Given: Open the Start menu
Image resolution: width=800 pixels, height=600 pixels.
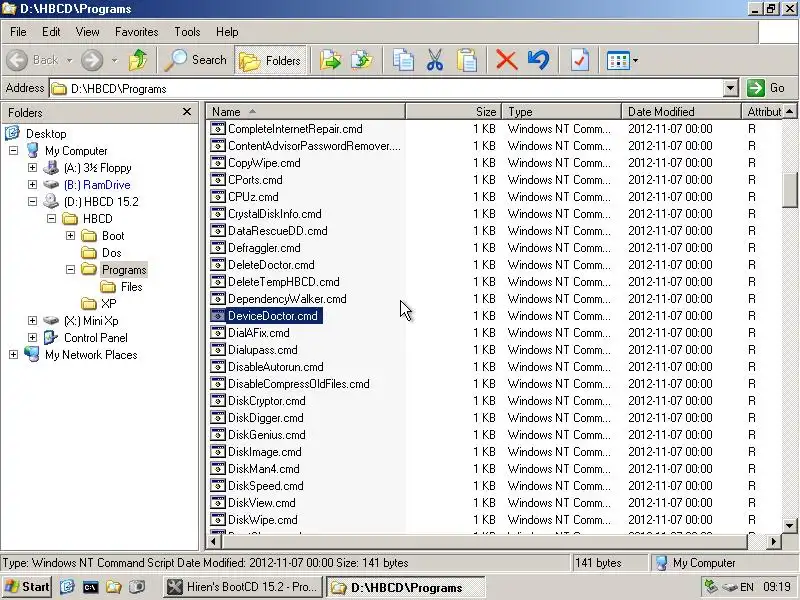Looking at the screenshot, I should 27,587.
